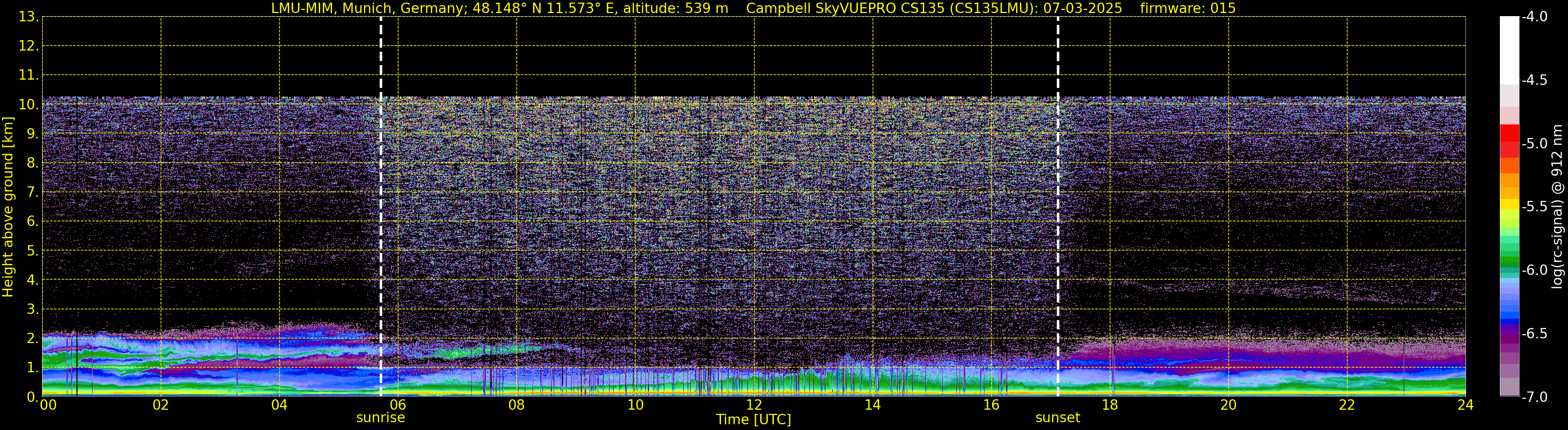Image resolution: width=1568 pixels, height=430 pixels.
Task: Click the 12 km height tick label
Action: (x=28, y=46)
